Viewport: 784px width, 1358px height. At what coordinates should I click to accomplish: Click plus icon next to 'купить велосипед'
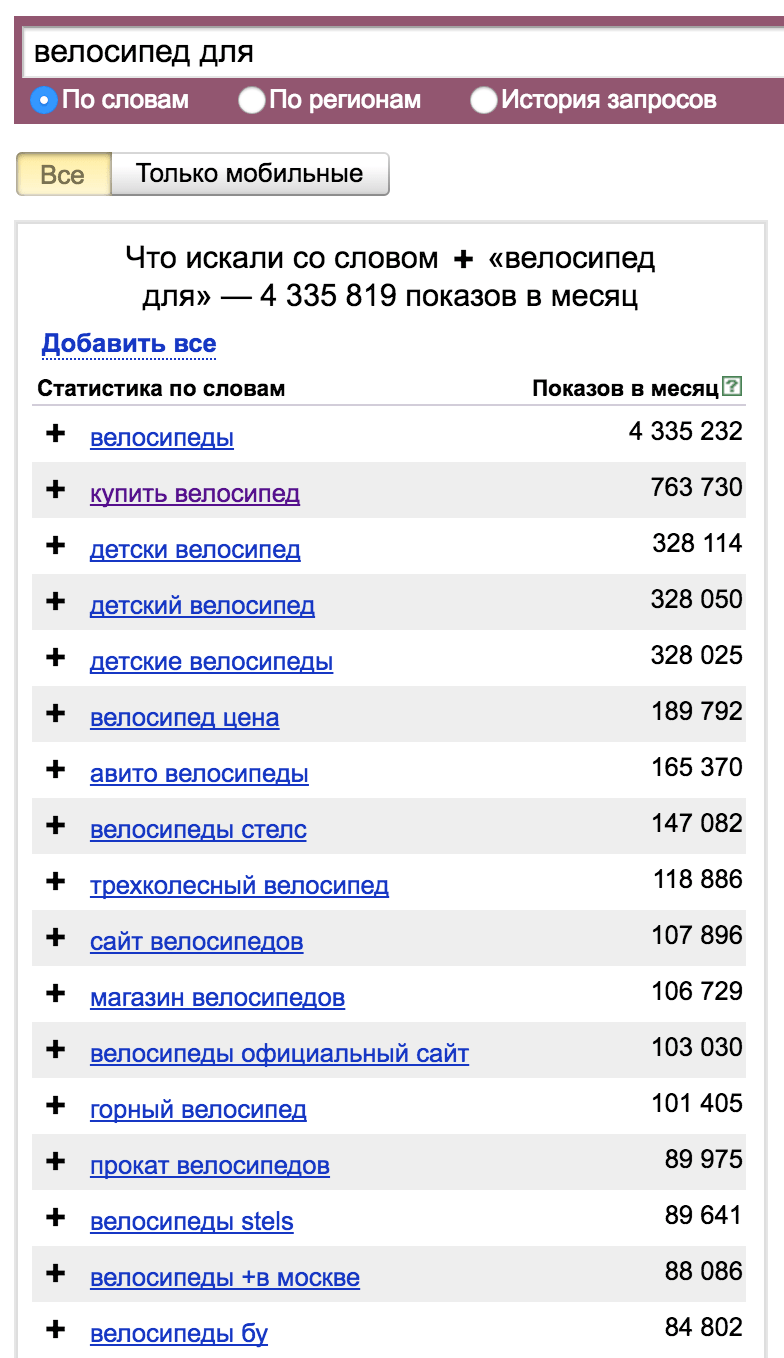(56, 489)
